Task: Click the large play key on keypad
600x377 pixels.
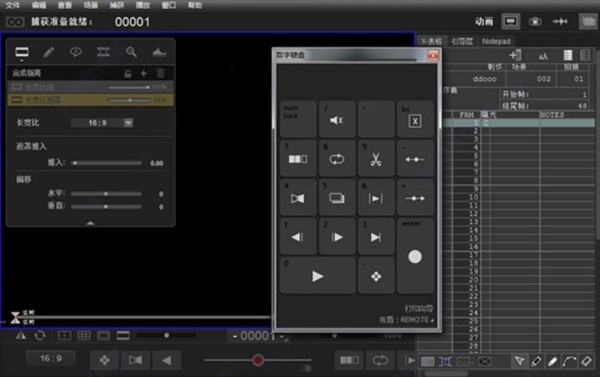Action: tap(318, 276)
